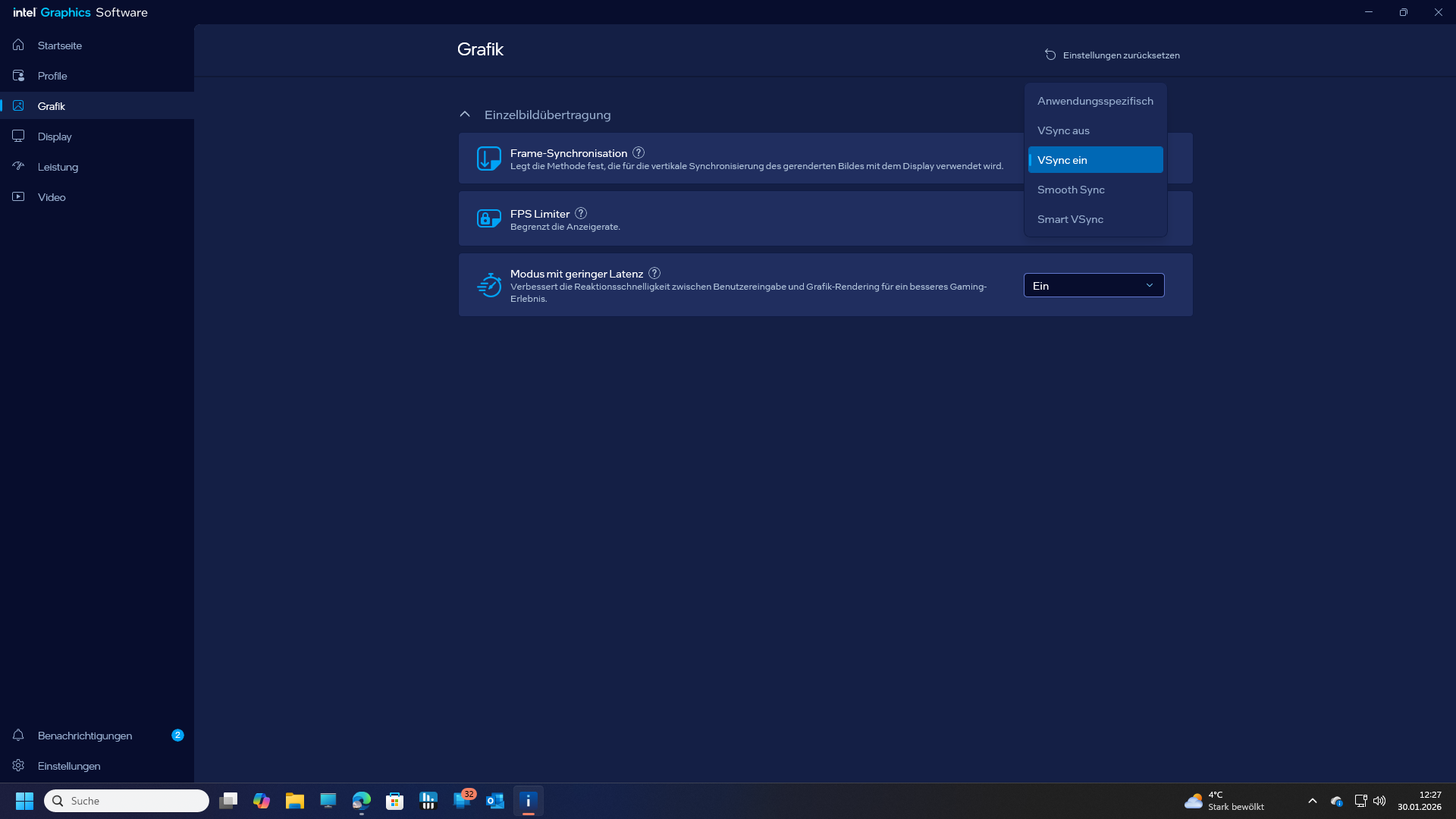Enable Smooth Sync option
1456x819 pixels.
(x=1071, y=190)
